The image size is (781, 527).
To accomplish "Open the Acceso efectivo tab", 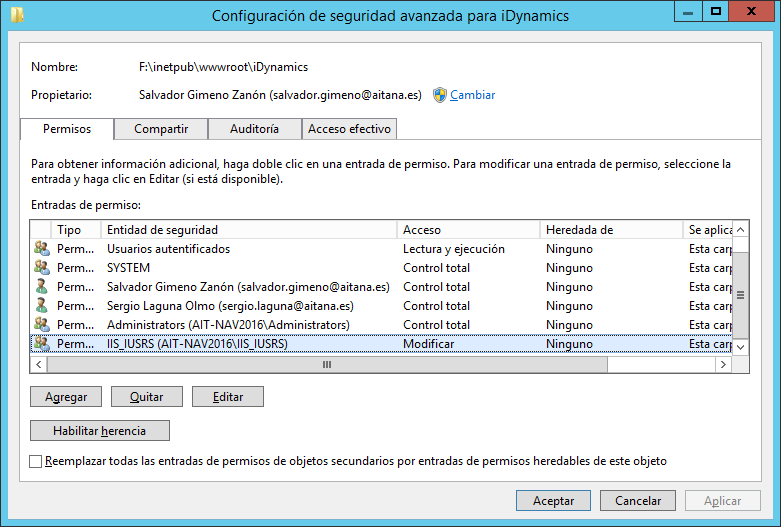I will (x=349, y=129).
